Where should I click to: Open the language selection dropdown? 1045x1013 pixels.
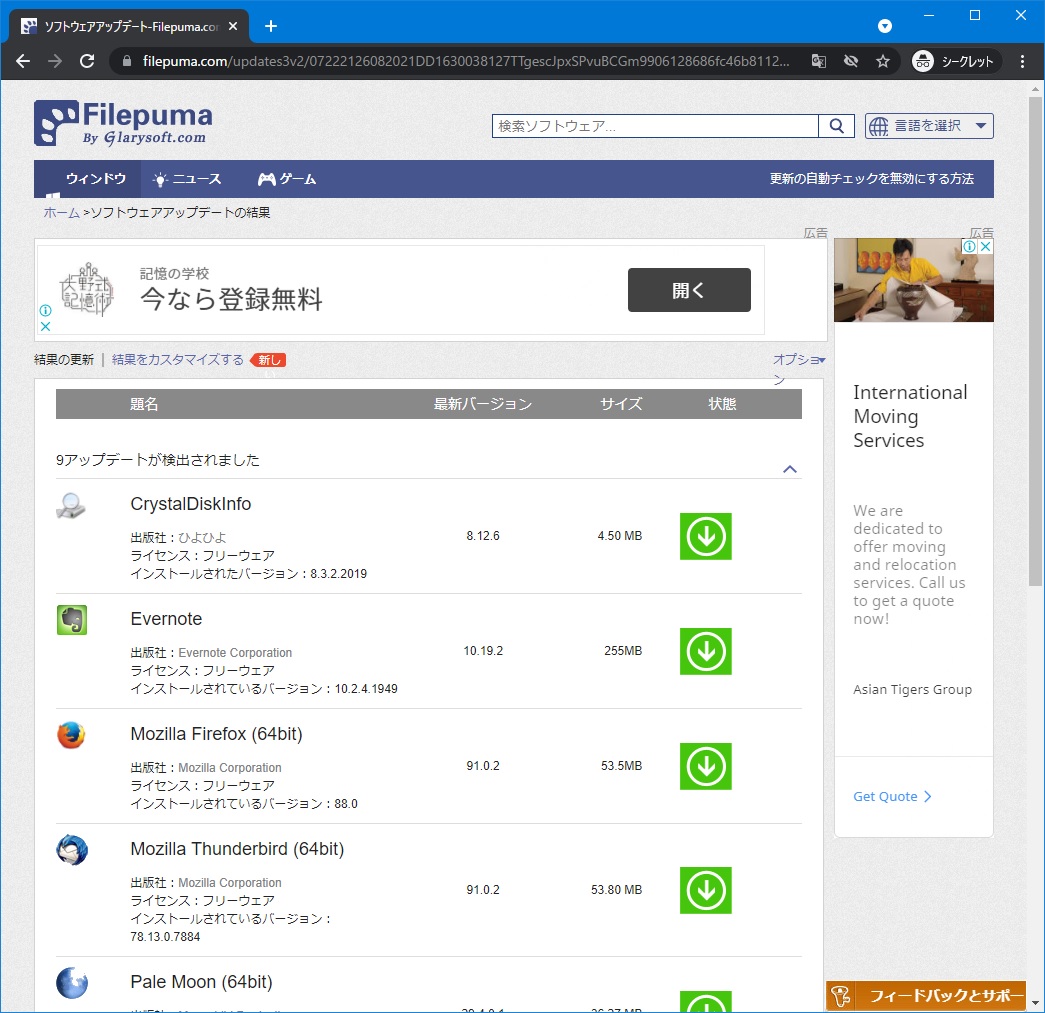click(x=929, y=126)
